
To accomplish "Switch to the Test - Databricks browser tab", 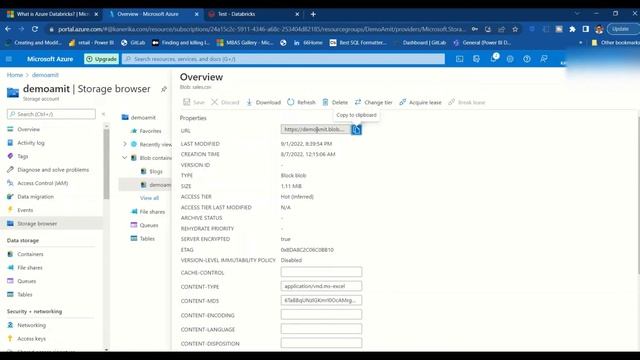I will [x=253, y=14].
